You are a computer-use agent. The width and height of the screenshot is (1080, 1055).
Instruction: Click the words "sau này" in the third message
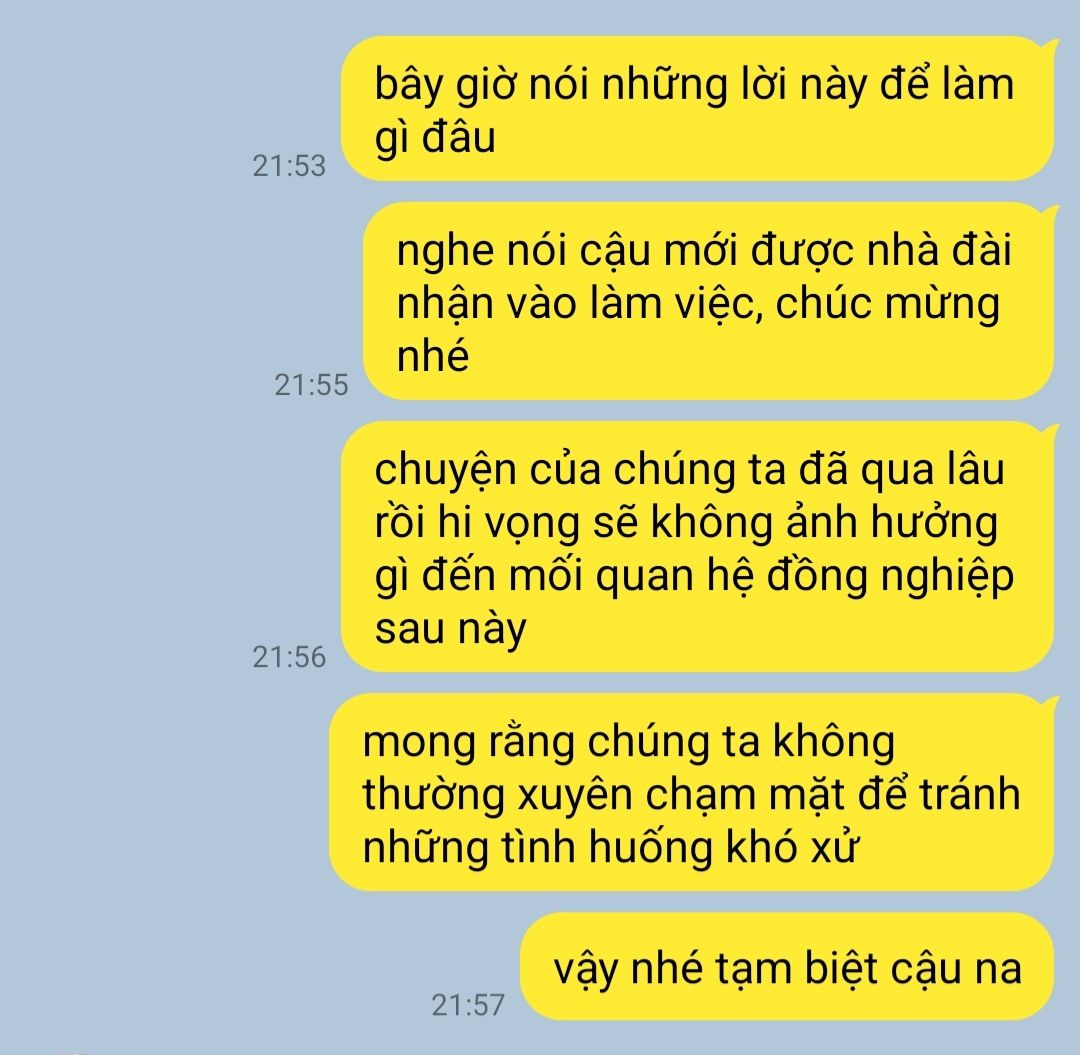[450, 629]
